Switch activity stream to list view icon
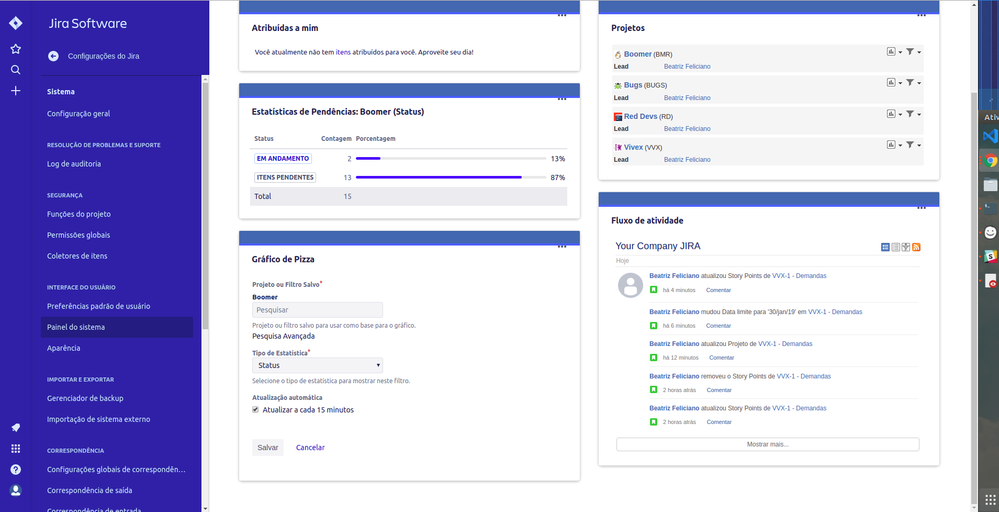Image resolution: width=999 pixels, height=512 pixels. (895, 247)
